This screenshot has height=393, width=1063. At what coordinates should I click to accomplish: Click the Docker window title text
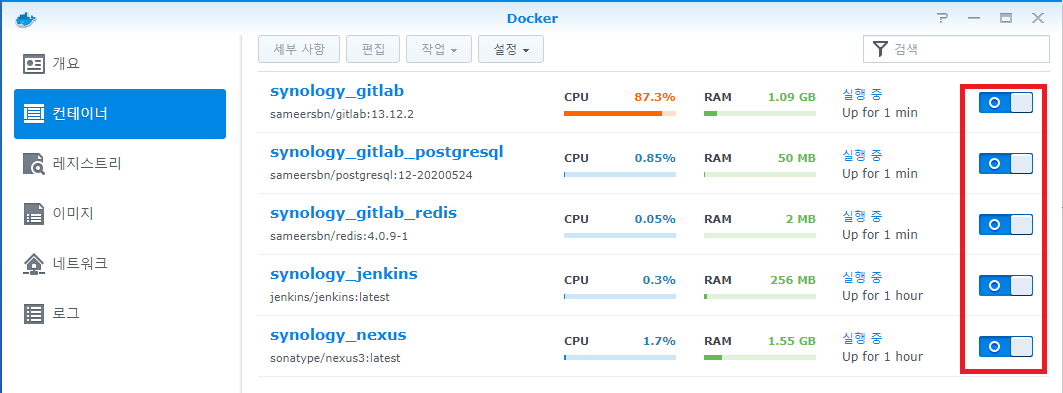coord(532,19)
